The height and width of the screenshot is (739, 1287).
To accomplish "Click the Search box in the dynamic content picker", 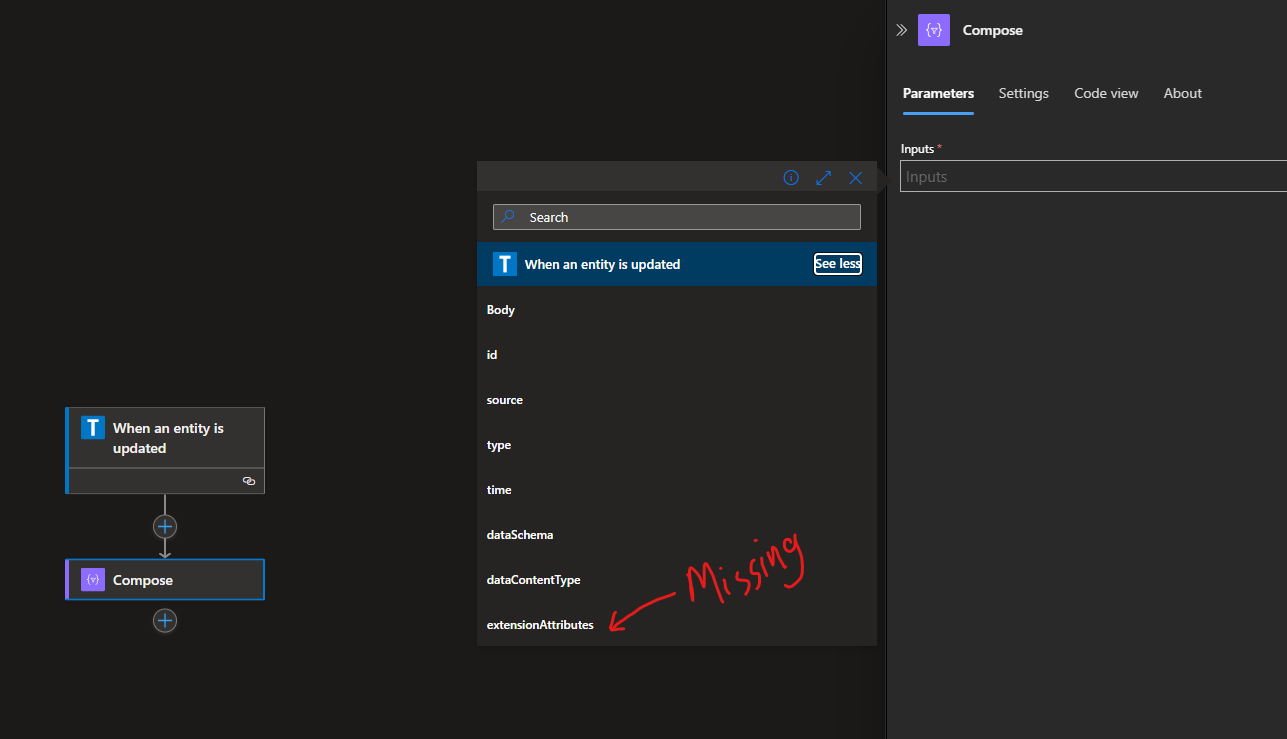I will click(676, 217).
